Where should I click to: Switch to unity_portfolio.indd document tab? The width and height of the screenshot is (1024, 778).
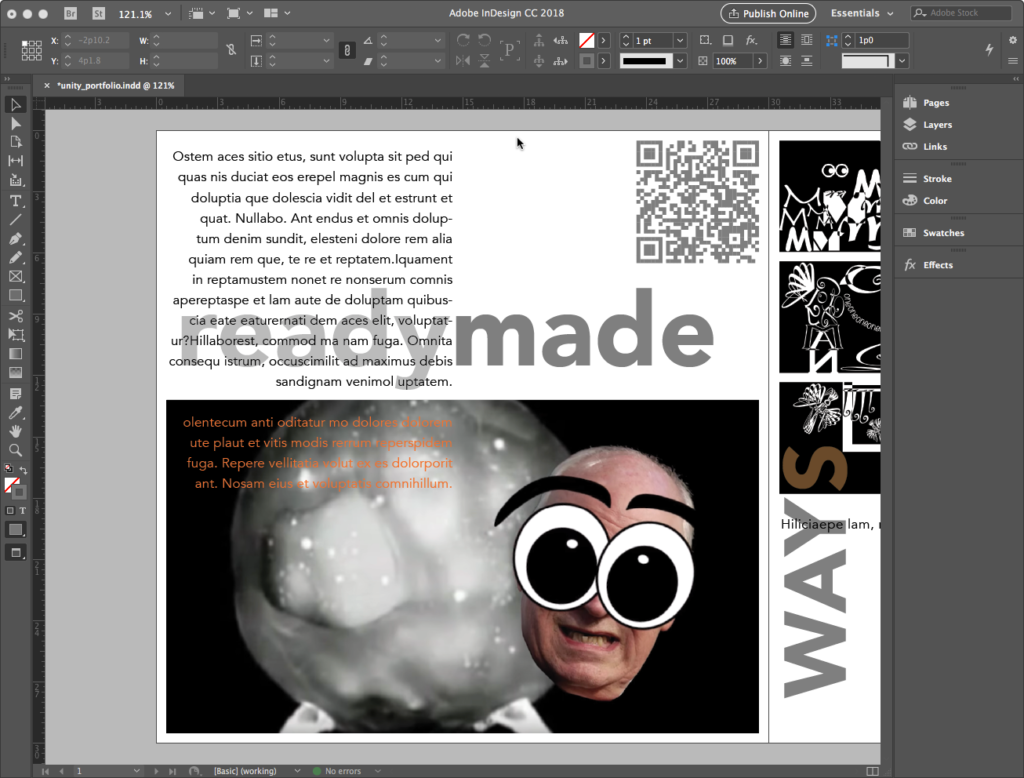pos(114,86)
